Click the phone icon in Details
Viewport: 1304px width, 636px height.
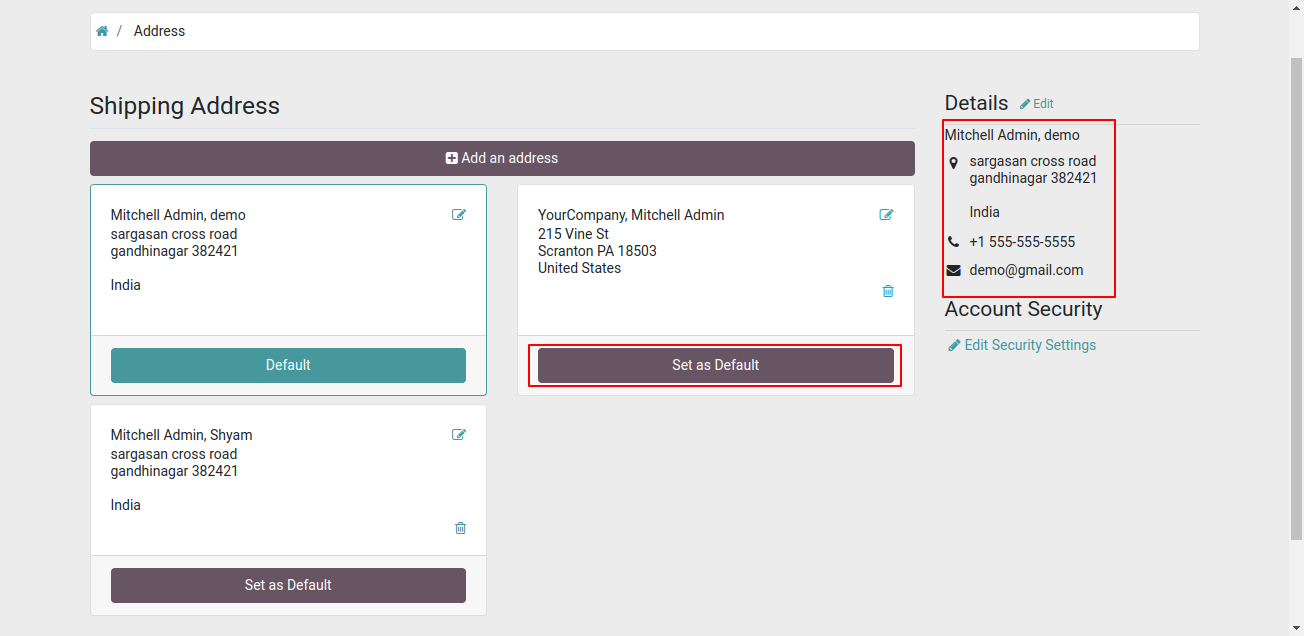coord(953,242)
